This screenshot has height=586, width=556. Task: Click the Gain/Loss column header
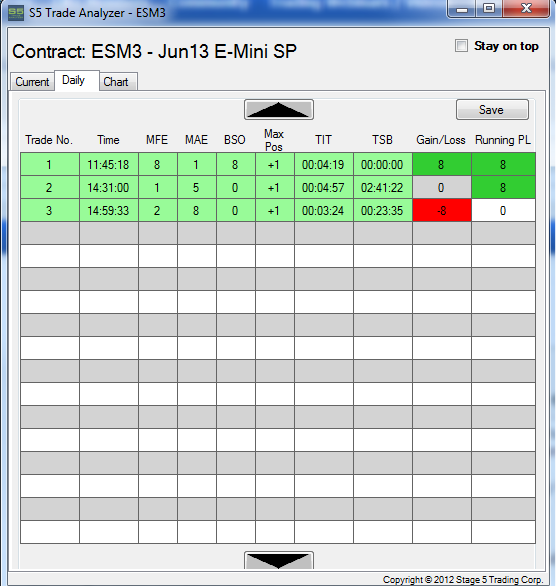point(441,140)
